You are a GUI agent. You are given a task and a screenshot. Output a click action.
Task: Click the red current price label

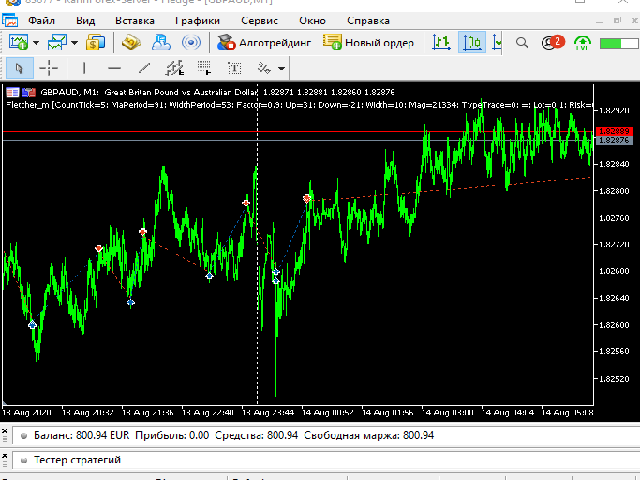coord(612,131)
